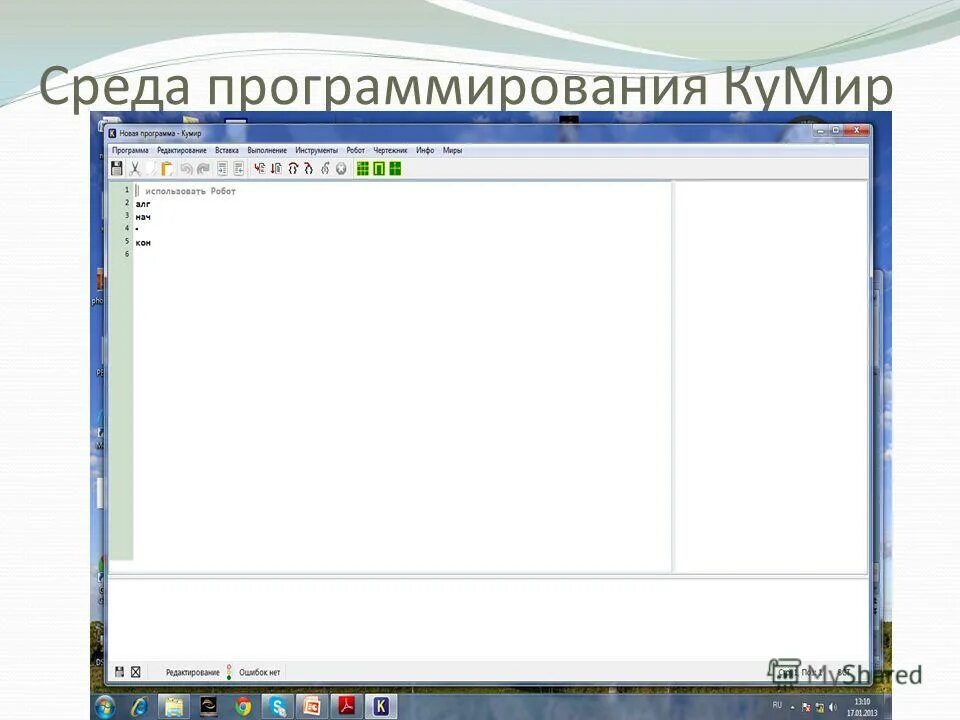
Task: Click the 'кон' keyword line
Action: (143, 242)
